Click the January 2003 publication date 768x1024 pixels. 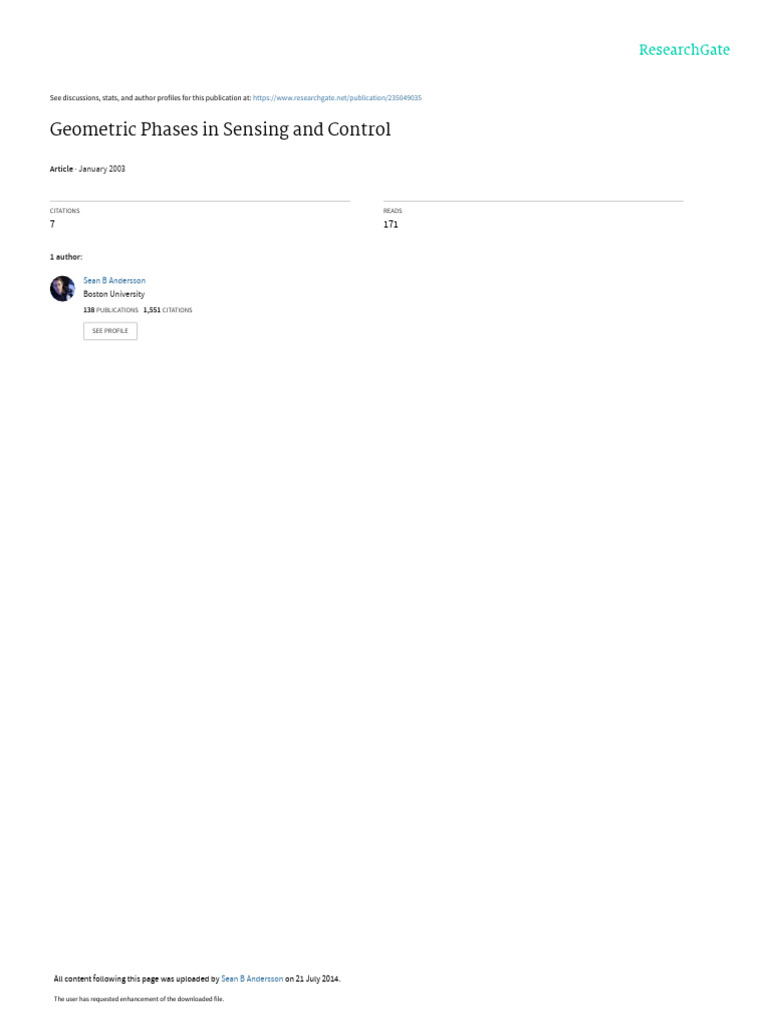click(102, 168)
